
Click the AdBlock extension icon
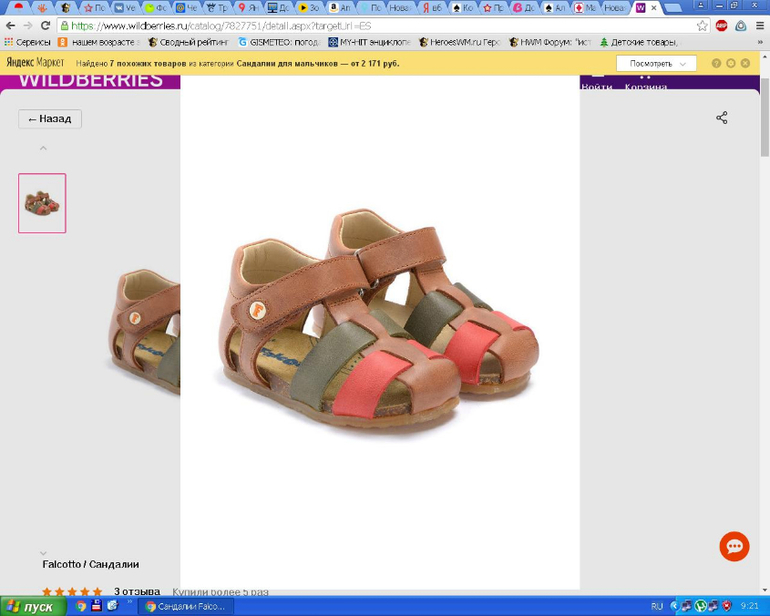tap(721, 26)
